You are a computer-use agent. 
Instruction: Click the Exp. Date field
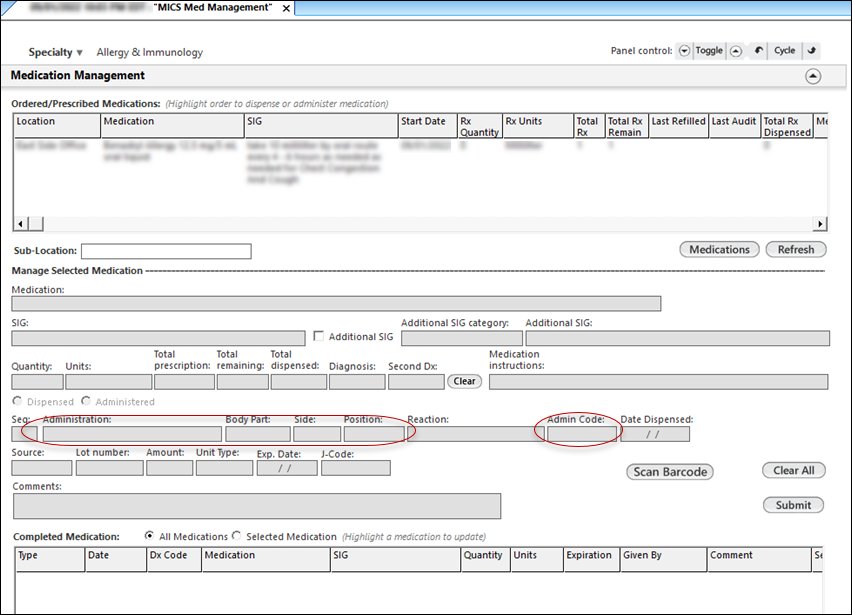(287, 468)
